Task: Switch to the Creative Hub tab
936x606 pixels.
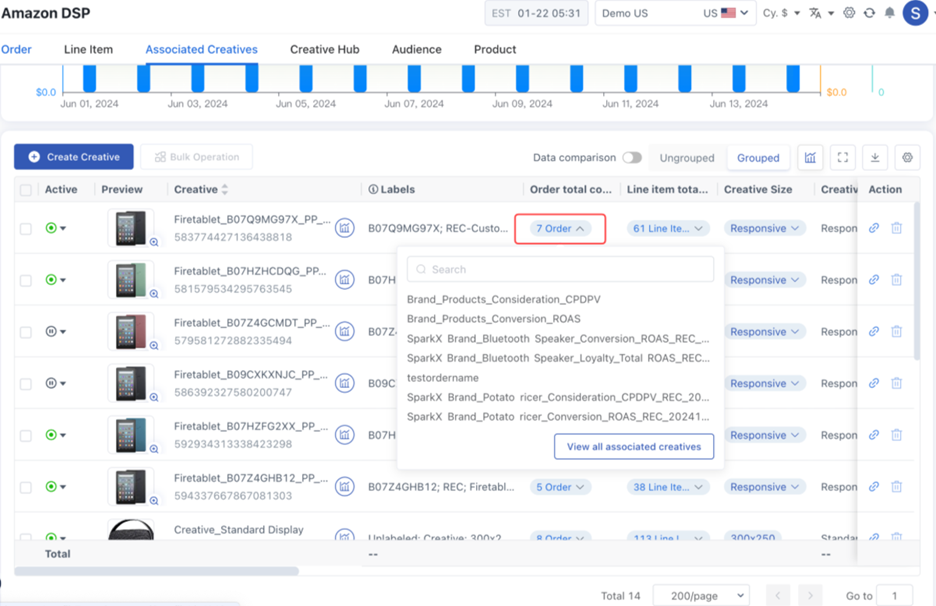Action: pos(324,49)
